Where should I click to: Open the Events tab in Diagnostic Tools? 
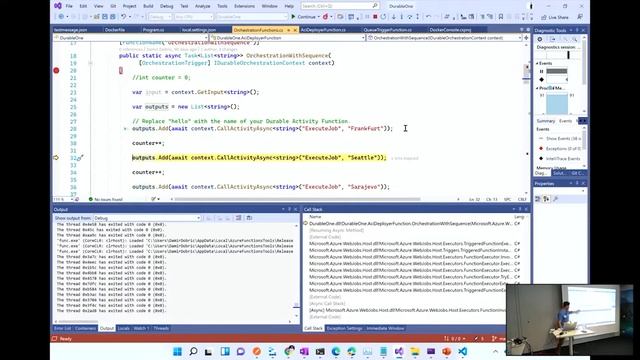(565, 121)
